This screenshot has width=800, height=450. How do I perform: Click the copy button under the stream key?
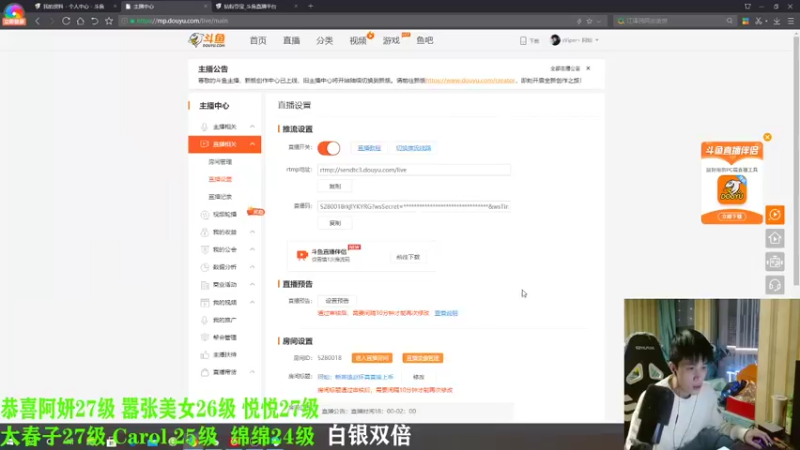(x=335, y=223)
